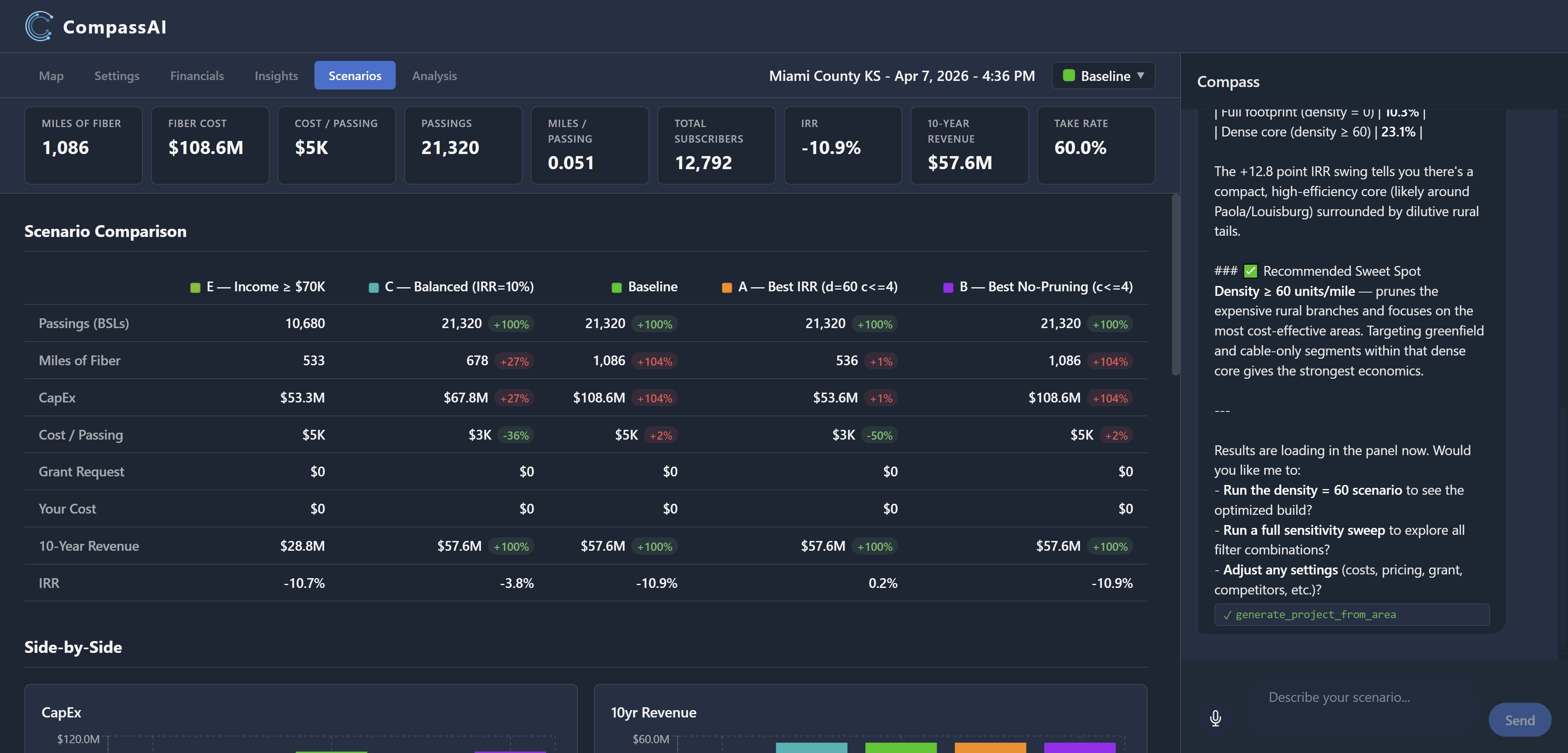1568x753 pixels.
Task: Click the IRR row label in table
Action: coord(49,583)
